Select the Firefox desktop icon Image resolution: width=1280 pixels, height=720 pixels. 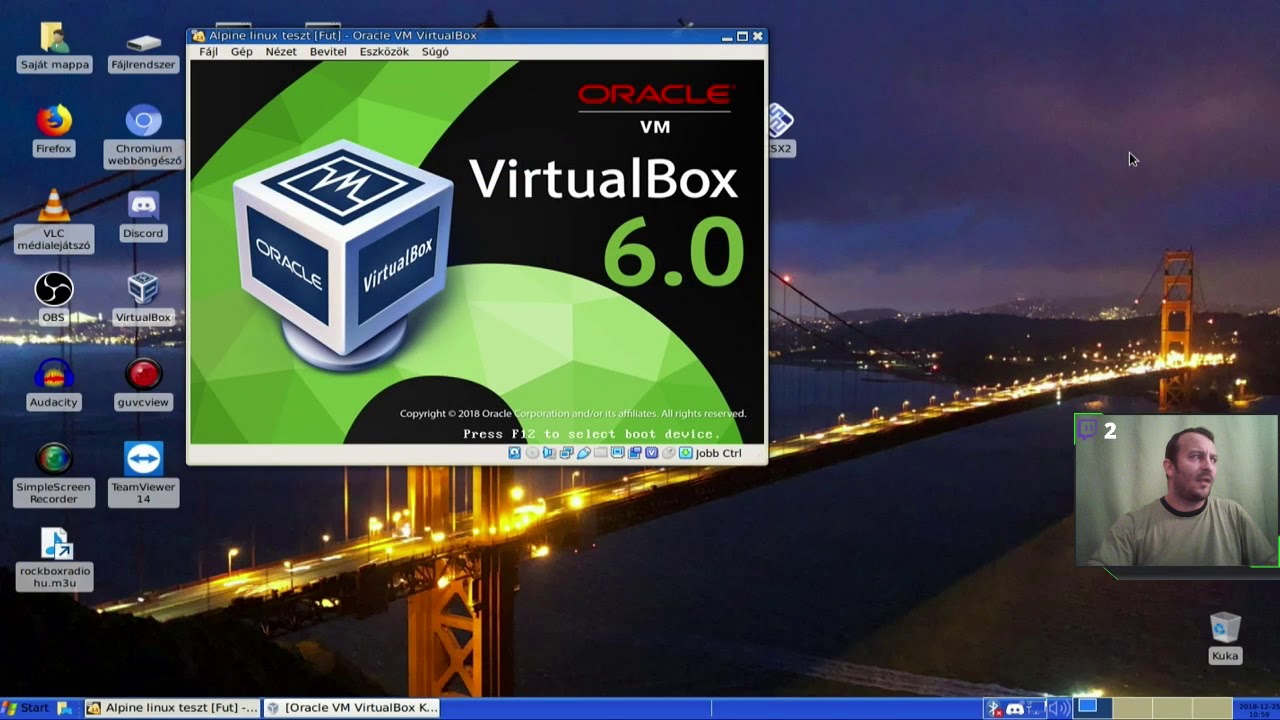click(x=54, y=130)
